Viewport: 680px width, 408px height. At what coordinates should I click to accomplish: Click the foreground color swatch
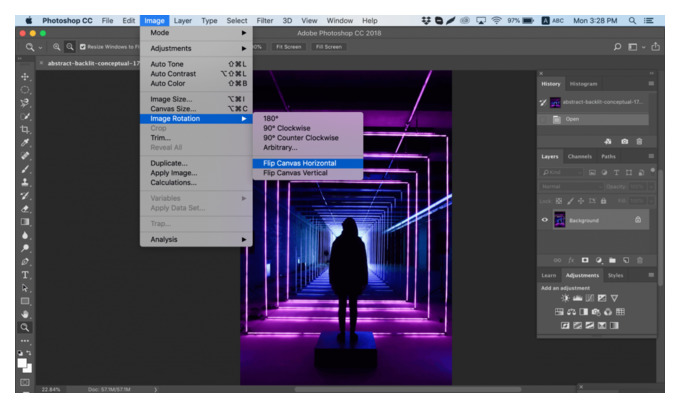pyautogui.click(x=22, y=363)
